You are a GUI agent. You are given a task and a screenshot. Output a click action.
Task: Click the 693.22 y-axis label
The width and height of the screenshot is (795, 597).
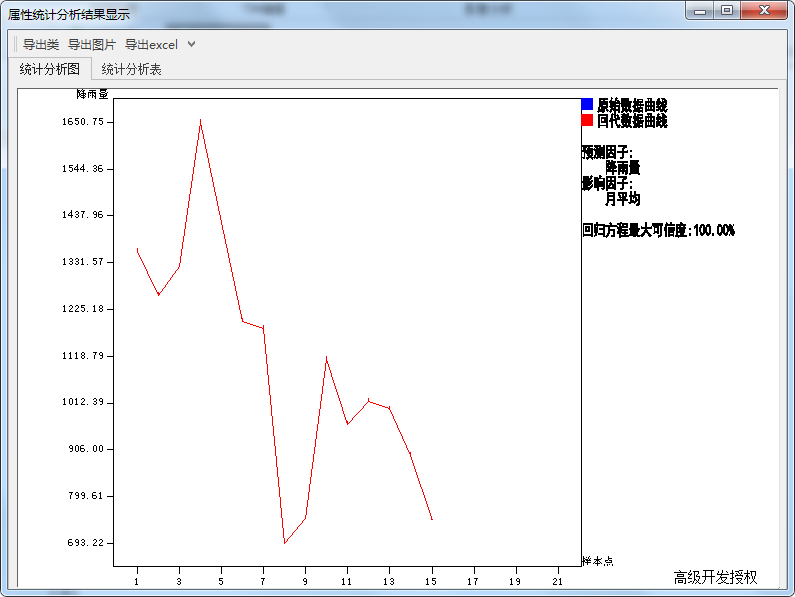(83, 543)
